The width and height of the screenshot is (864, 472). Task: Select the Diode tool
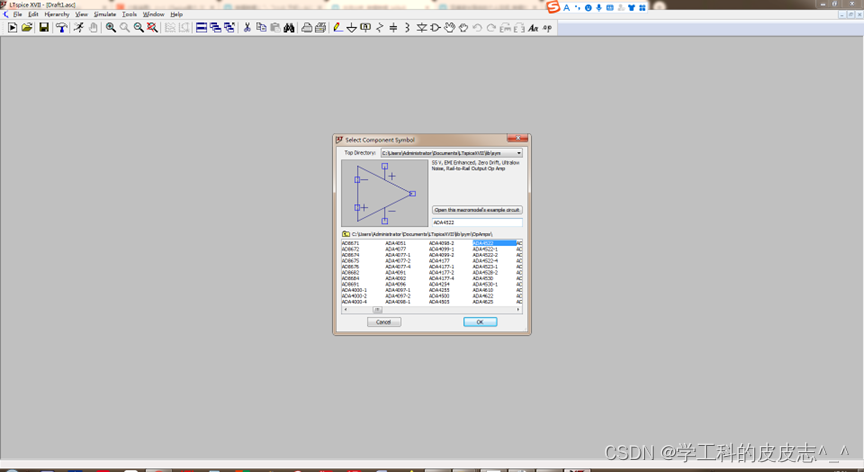pyautogui.click(x=422, y=28)
